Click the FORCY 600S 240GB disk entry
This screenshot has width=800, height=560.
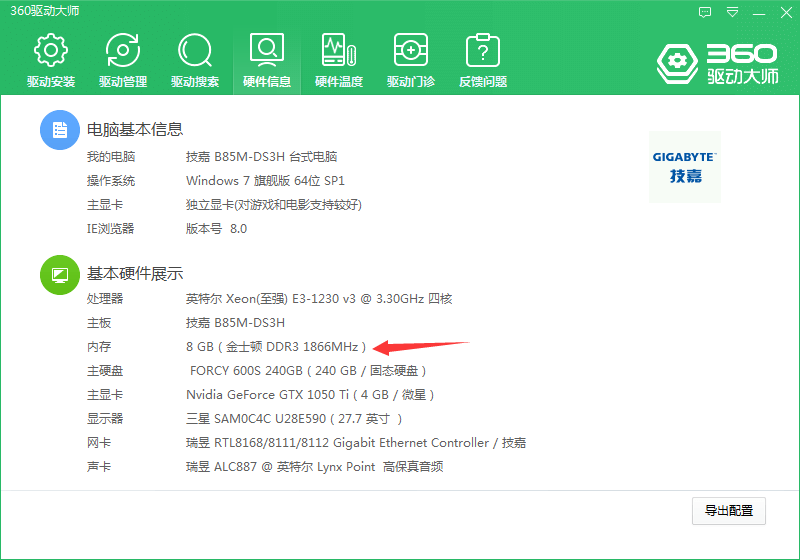[313, 371]
